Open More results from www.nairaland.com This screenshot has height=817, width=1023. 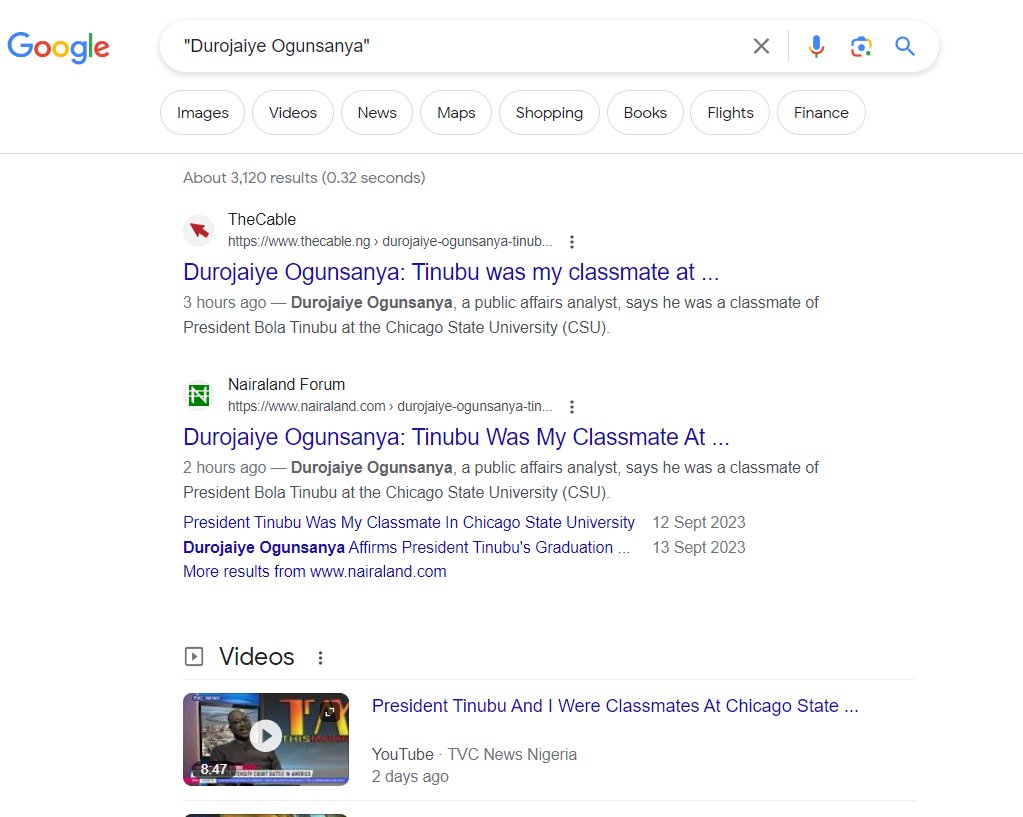[314, 572]
